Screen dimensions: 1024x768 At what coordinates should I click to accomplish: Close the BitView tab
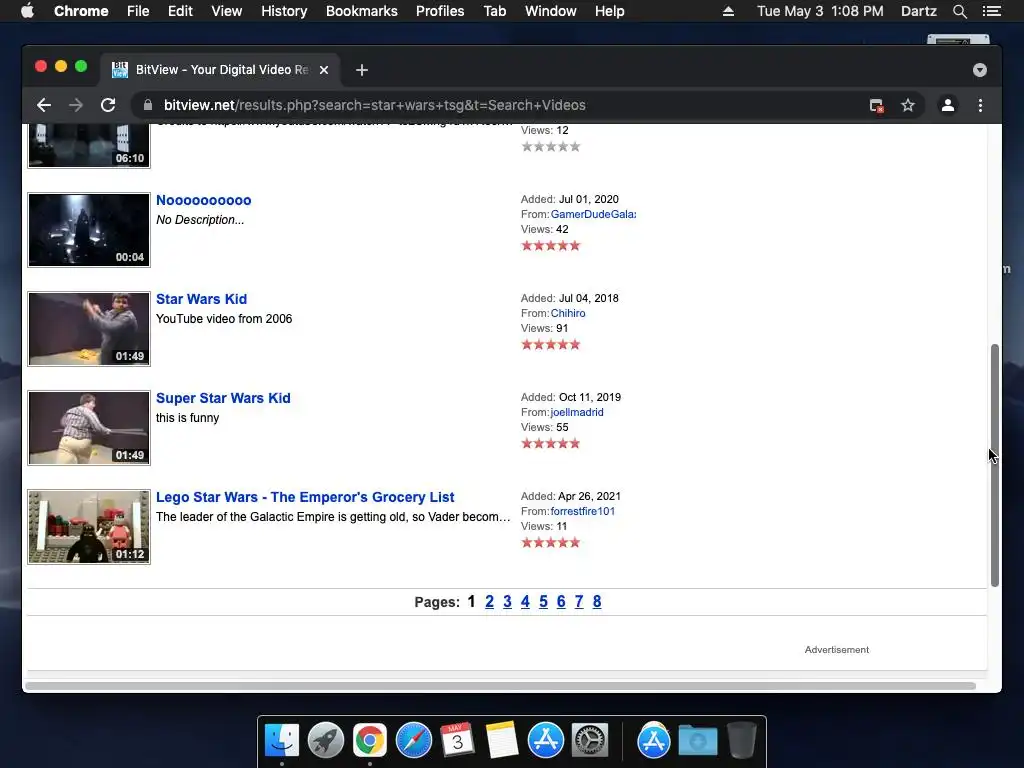[x=324, y=70]
